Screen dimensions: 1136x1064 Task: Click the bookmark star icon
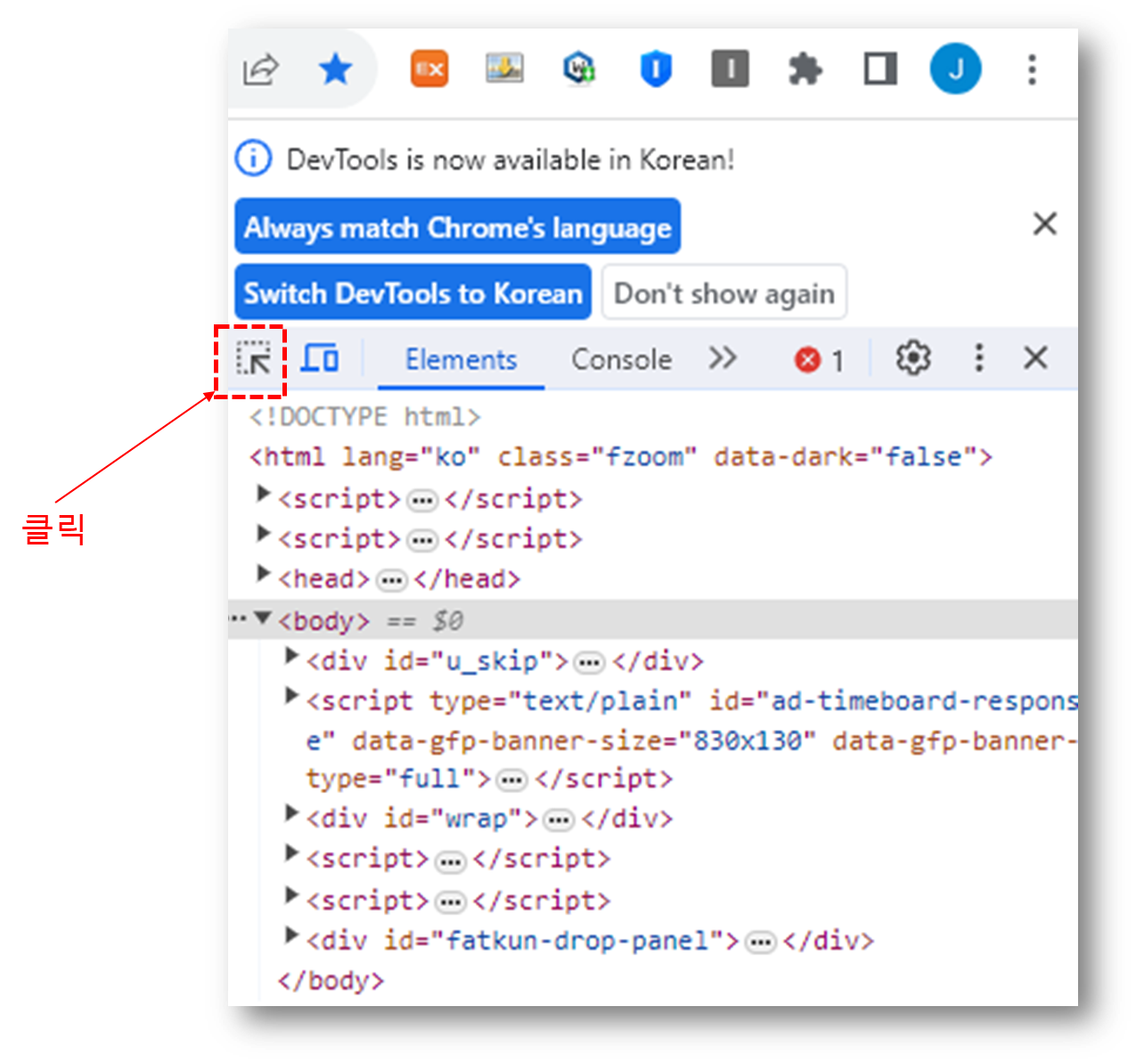tap(336, 69)
